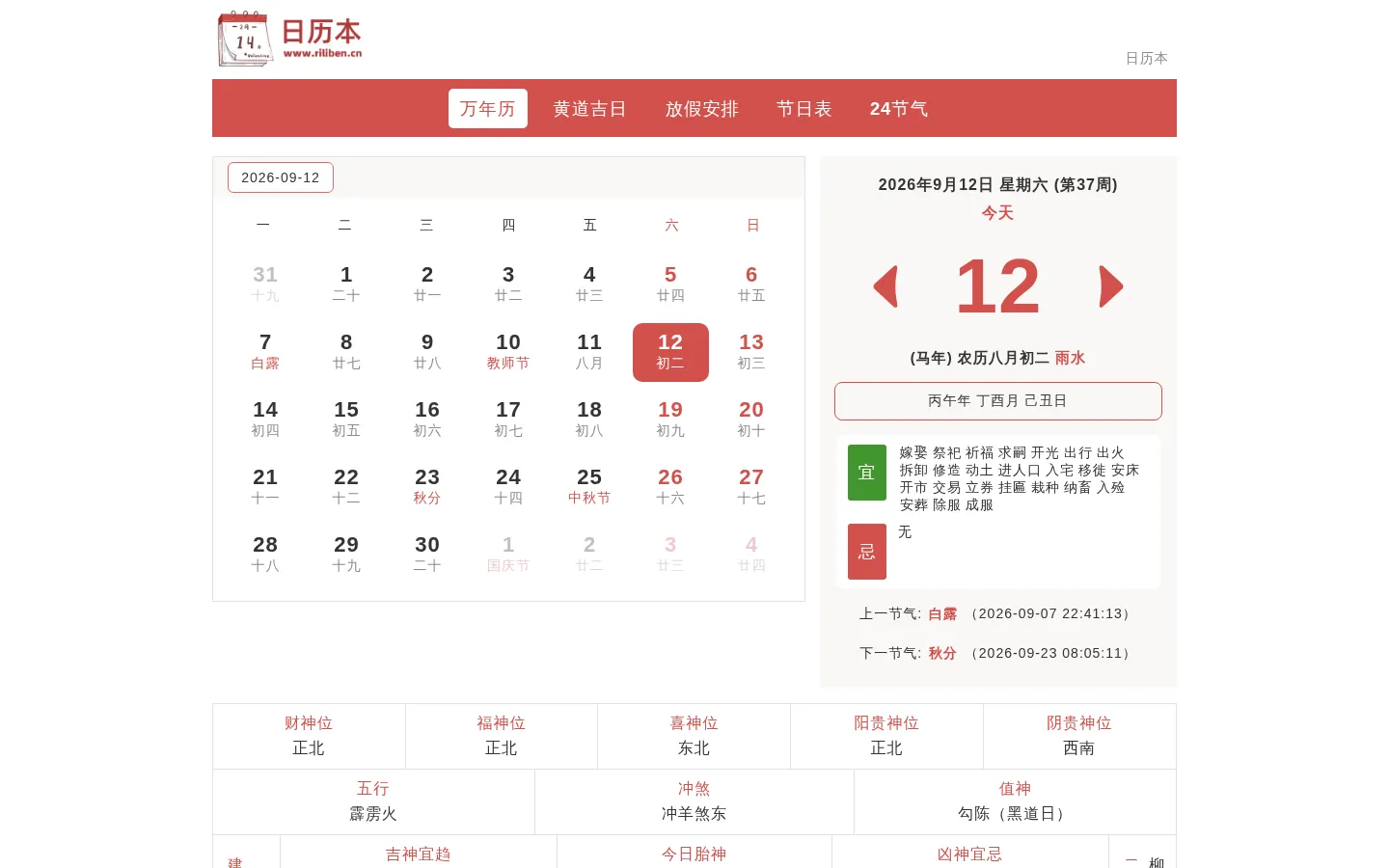Open the 秋分 next solar term link
The height and width of the screenshot is (868, 1389).
tap(942, 653)
